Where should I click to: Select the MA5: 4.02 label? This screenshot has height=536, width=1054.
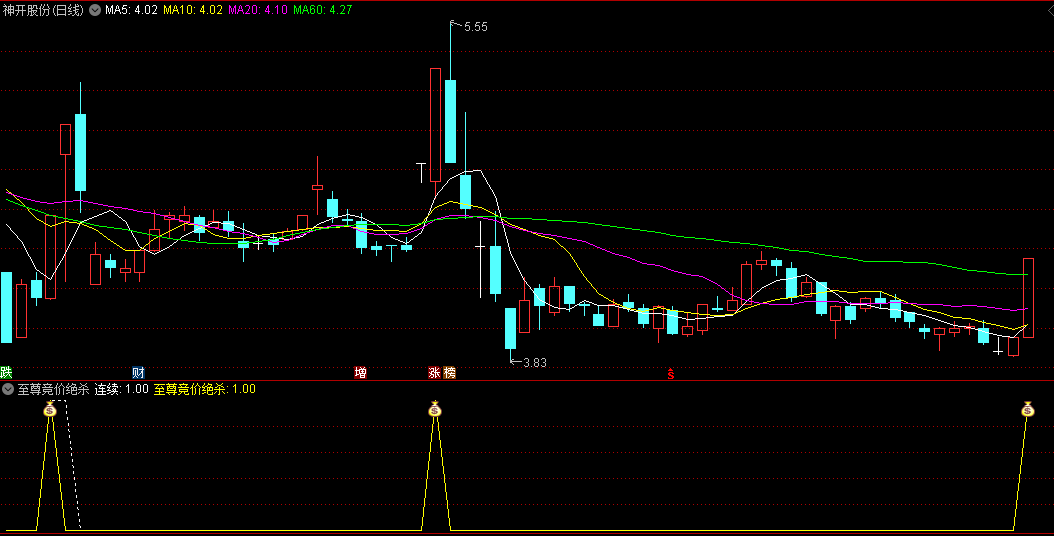point(131,10)
